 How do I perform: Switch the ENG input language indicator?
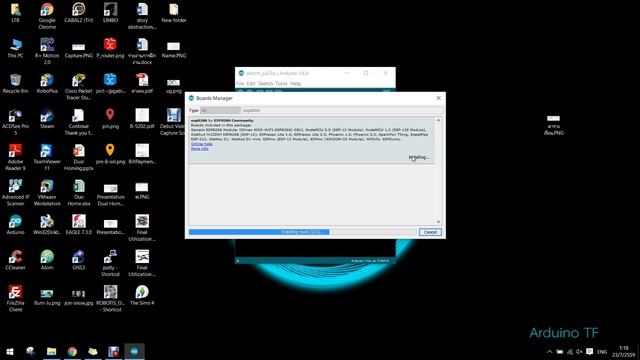pyautogui.click(x=602, y=351)
